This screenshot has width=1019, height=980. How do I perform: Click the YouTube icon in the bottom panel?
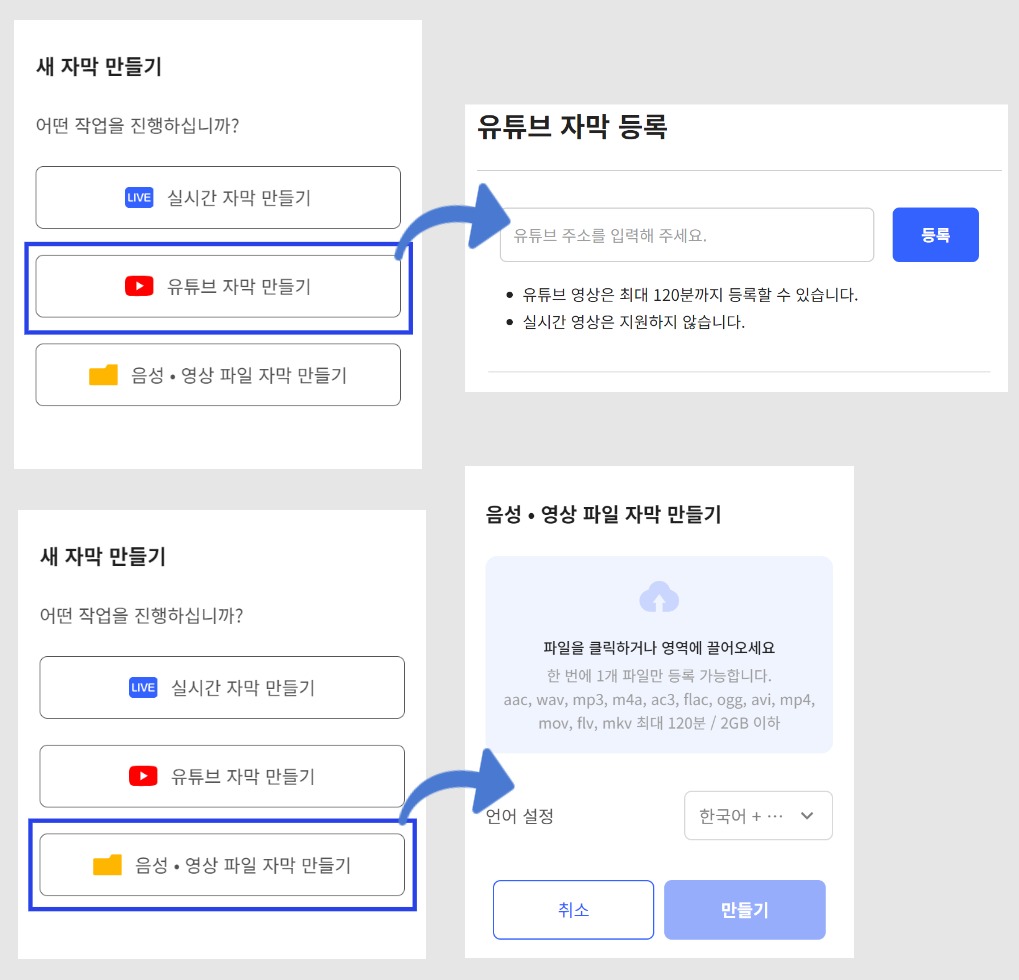click(x=143, y=776)
